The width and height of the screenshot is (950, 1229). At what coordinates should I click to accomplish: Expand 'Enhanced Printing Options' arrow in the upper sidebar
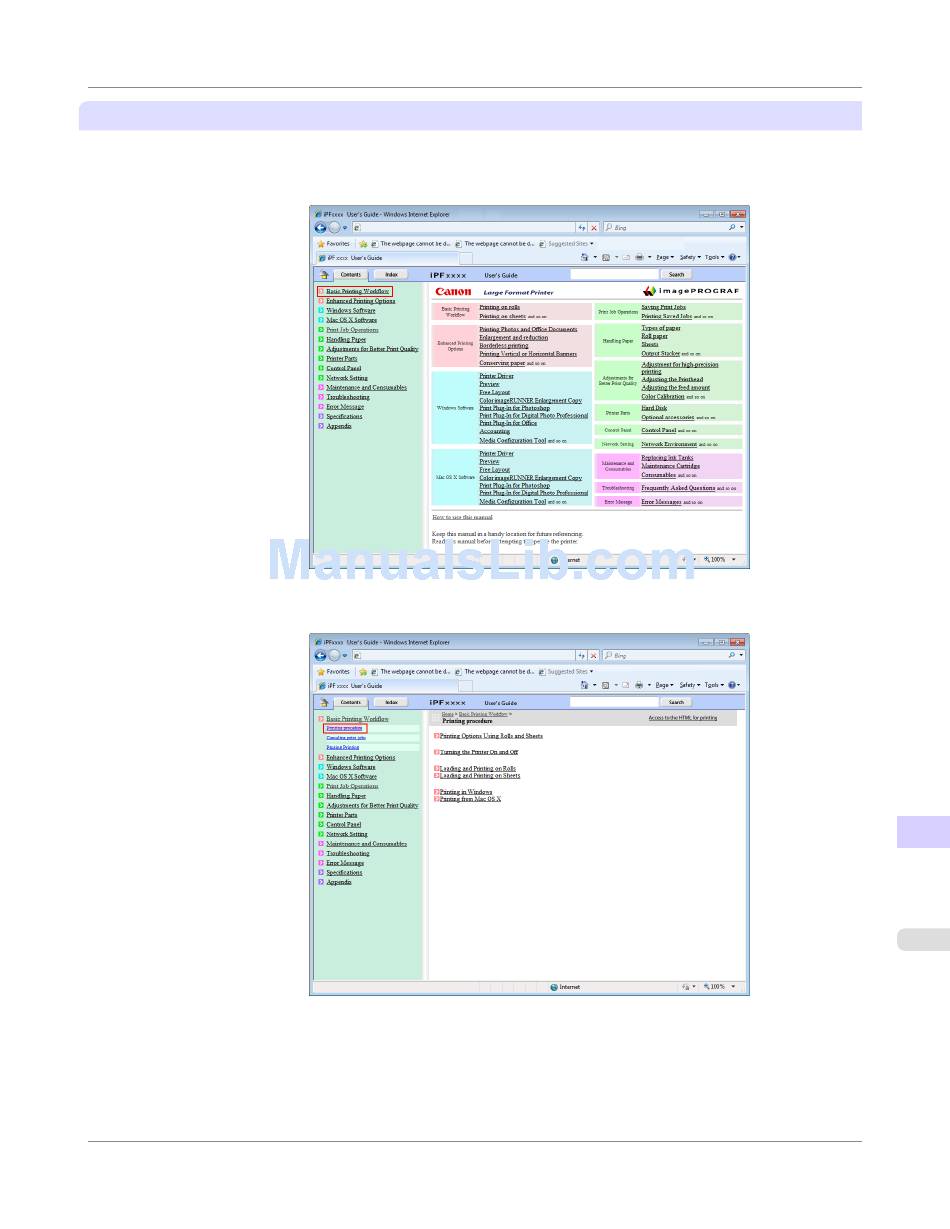(321, 301)
